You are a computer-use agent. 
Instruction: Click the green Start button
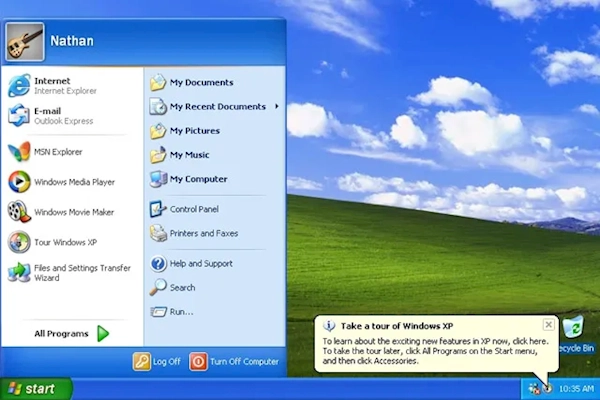click(36, 388)
